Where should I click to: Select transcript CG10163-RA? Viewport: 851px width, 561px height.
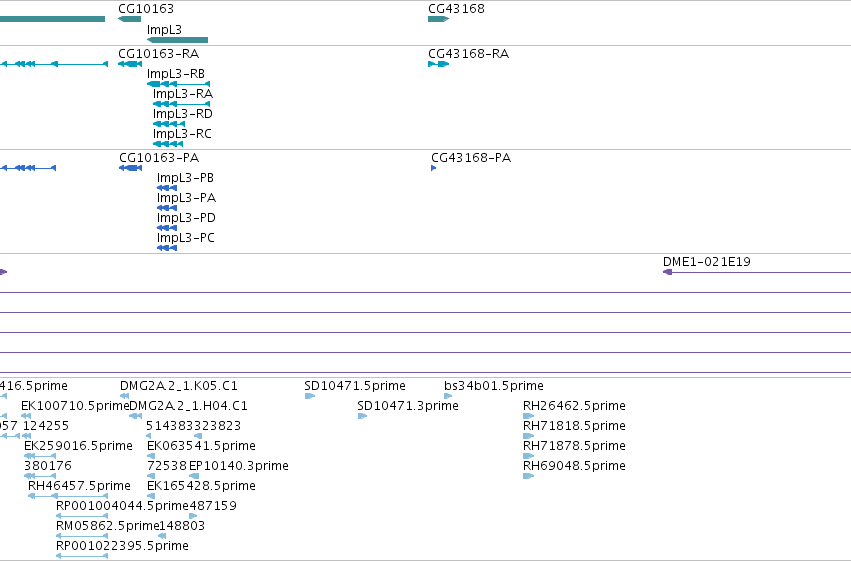click(158, 54)
